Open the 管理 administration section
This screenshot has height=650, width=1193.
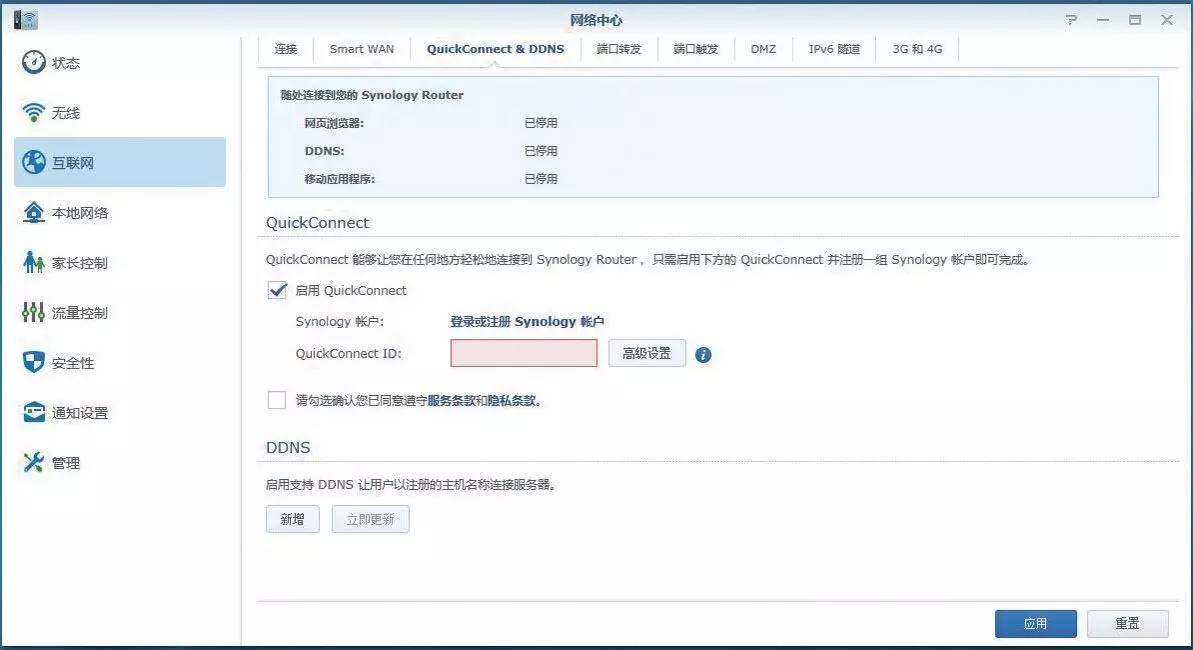tap(119, 462)
